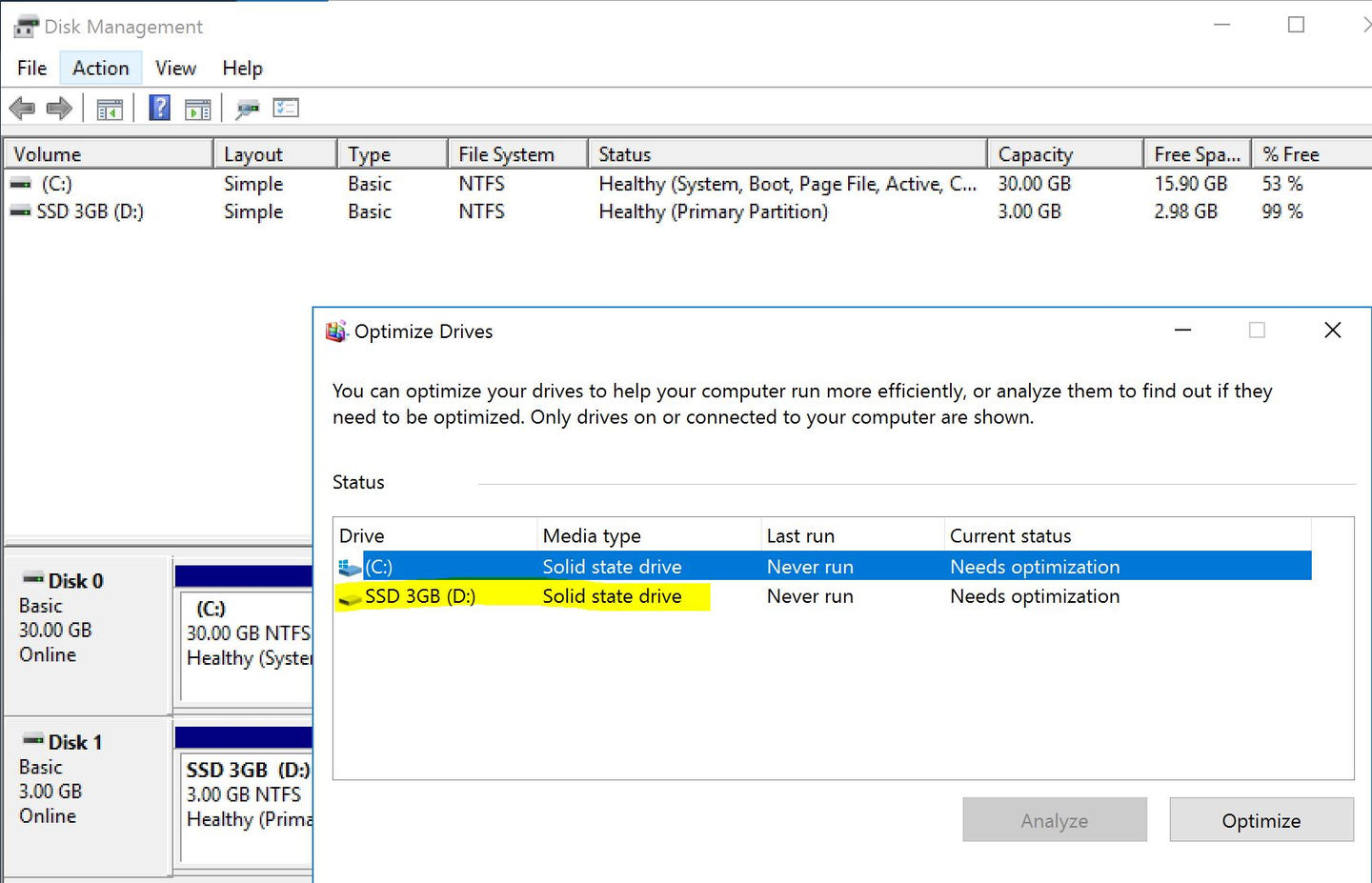Select the SSD 3GB (D:) drive name in Optimize Drives
This screenshot has height=883, width=1372.
pos(420,597)
